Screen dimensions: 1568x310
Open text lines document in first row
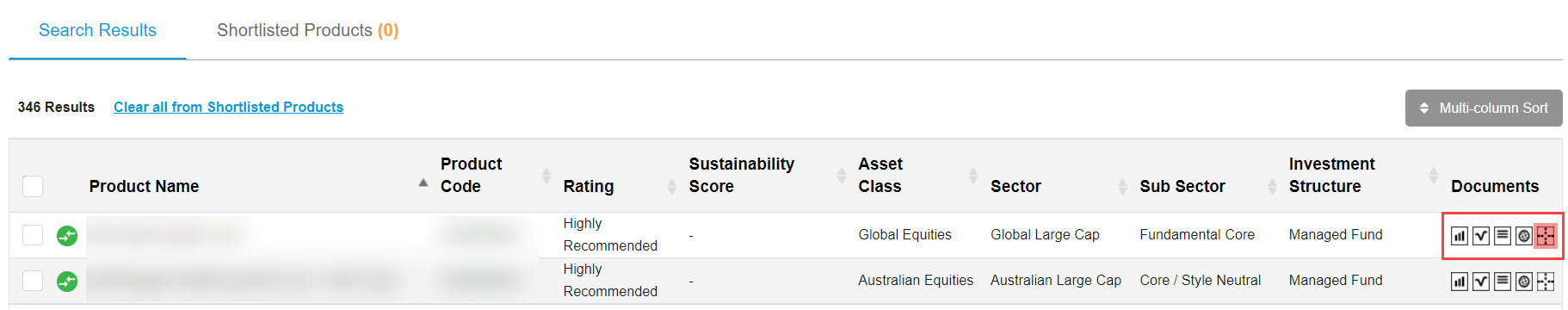click(x=1502, y=235)
